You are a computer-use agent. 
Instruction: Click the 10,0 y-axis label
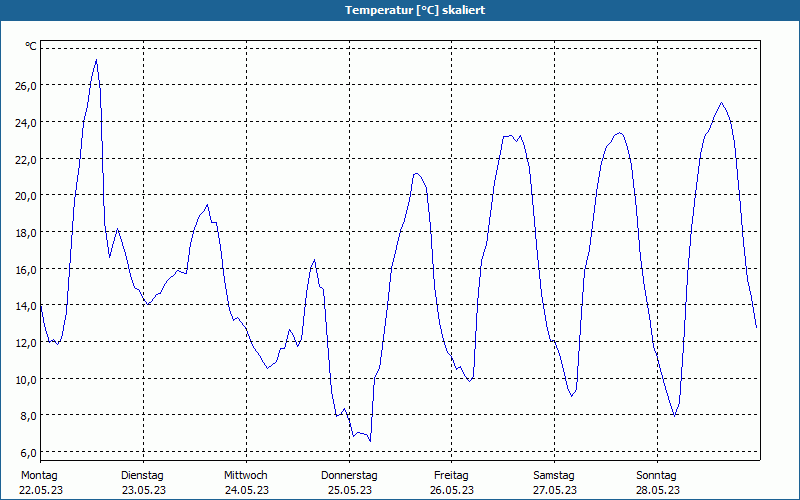point(26,380)
